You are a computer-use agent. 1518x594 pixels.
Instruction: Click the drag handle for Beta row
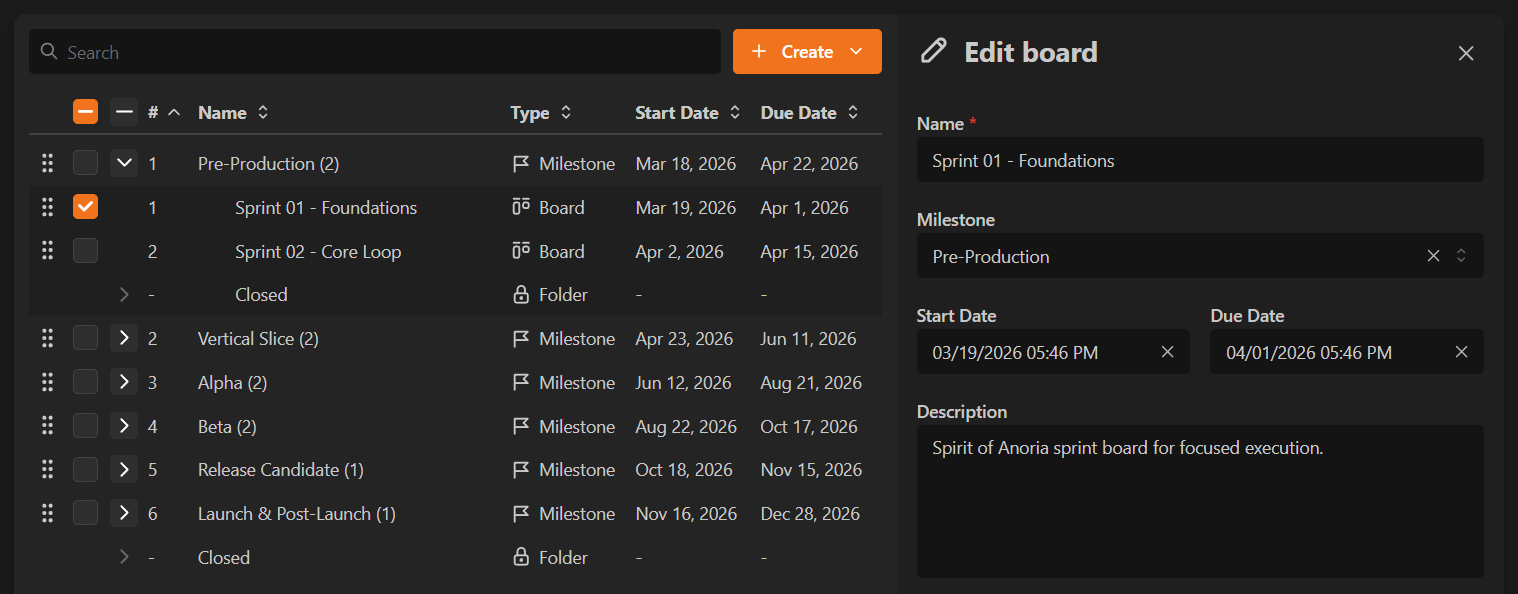coord(47,427)
